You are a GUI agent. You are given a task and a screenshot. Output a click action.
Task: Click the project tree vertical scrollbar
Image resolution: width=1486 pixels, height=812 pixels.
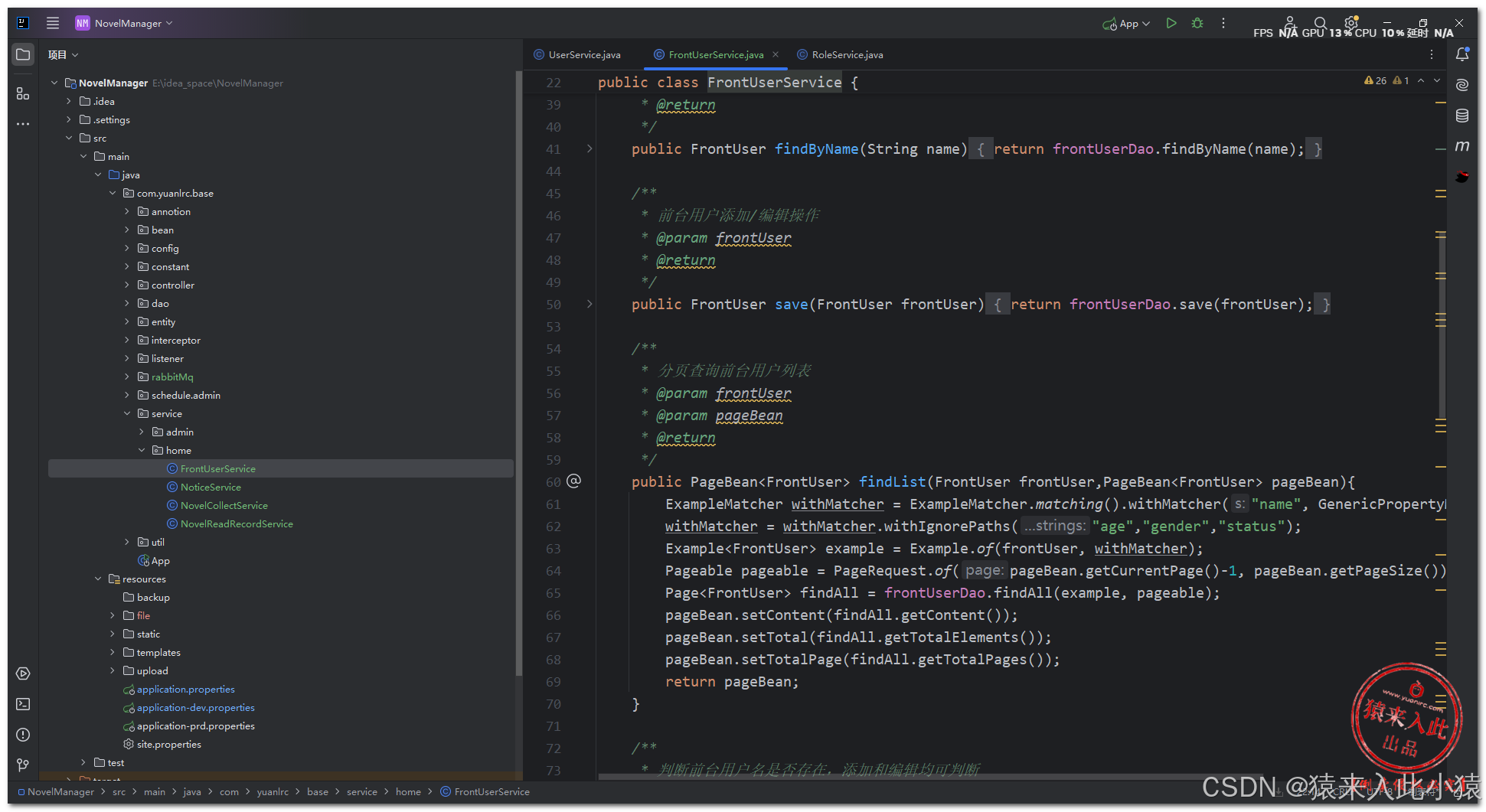click(518, 373)
